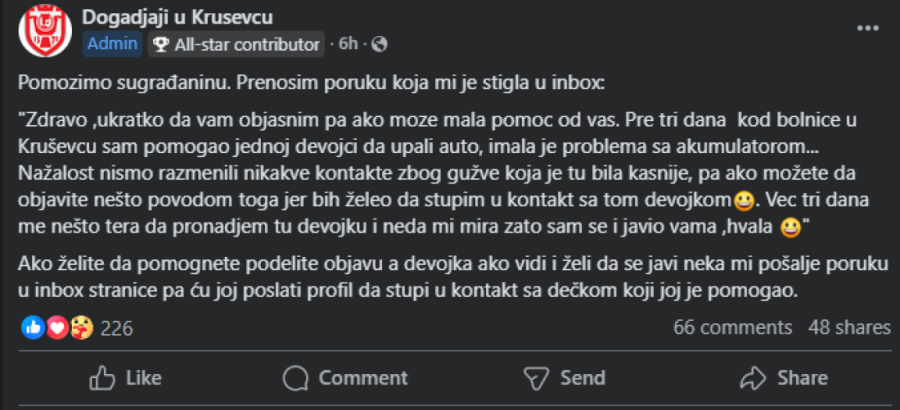Viewport: 900px width, 410px height.
Task: Click the red heart reaction icon
Action: point(55,327)
